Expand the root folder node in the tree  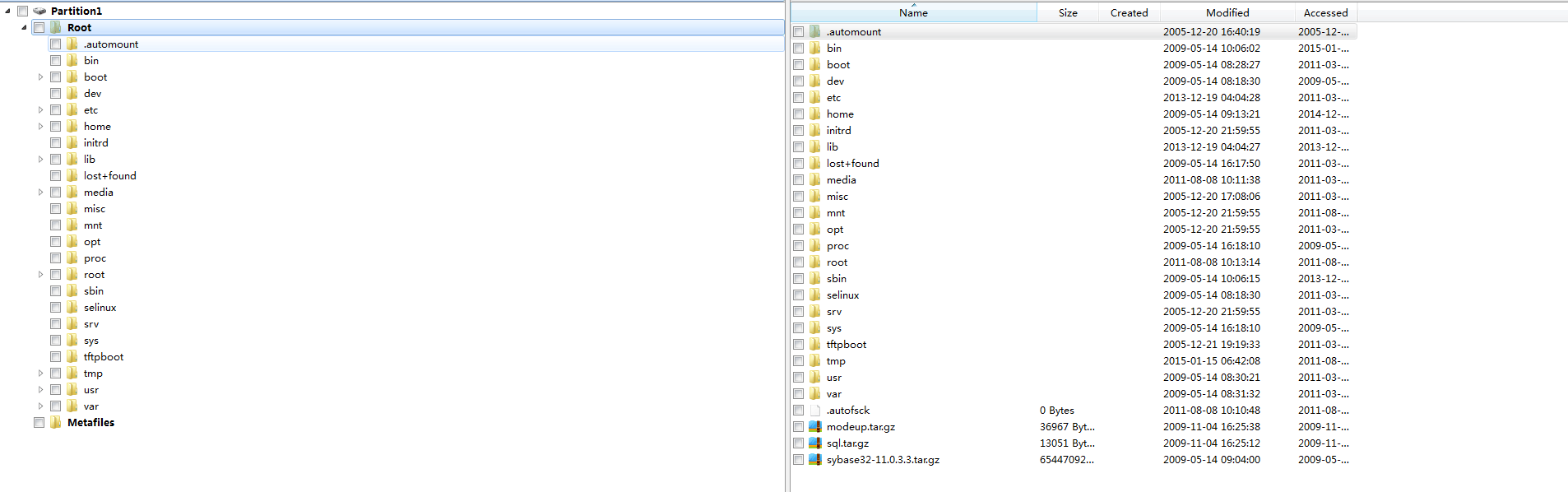[x=40, y=274]
